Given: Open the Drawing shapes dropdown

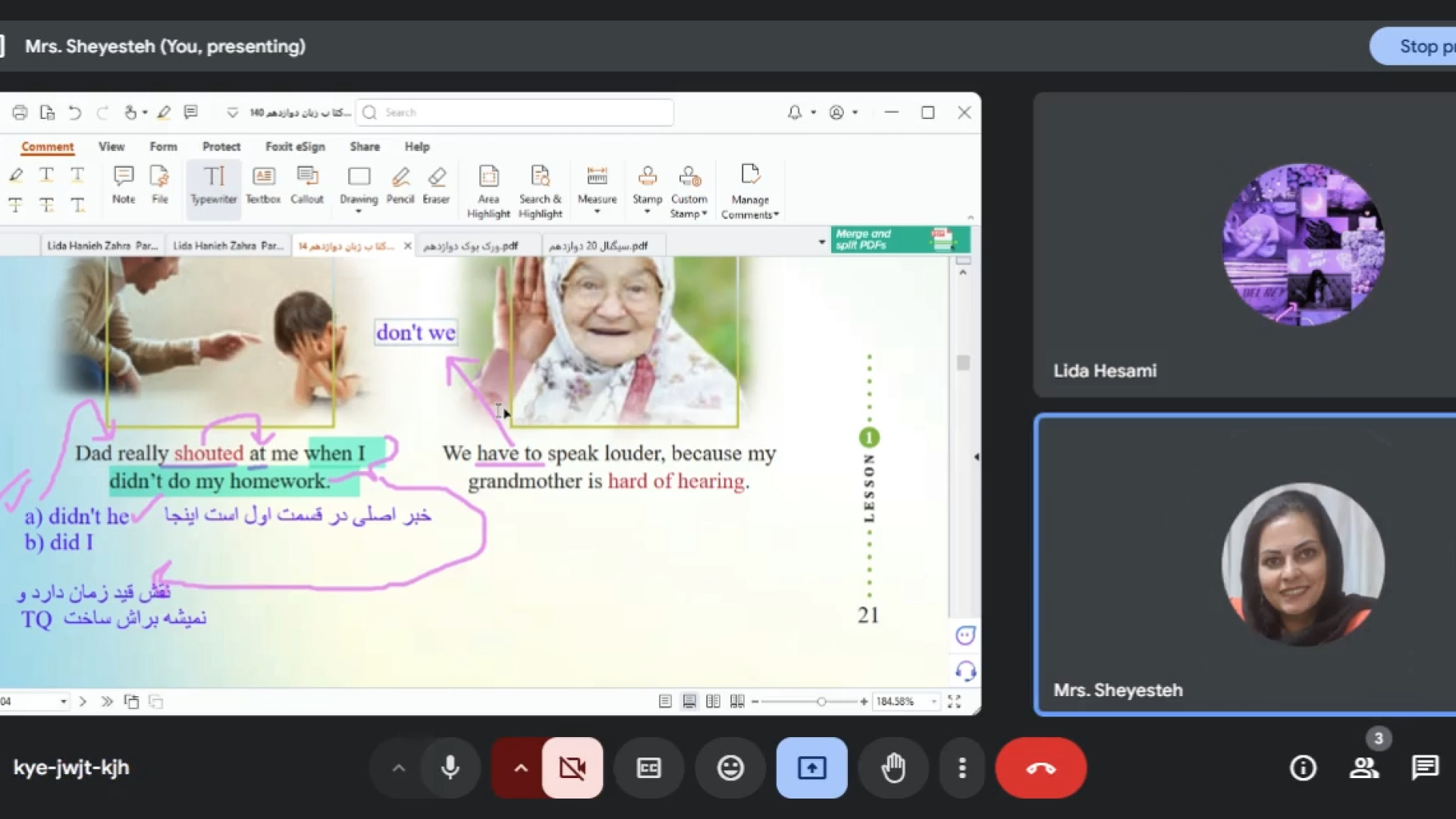Looking at the screenshot, I should [x=359, y=212].
